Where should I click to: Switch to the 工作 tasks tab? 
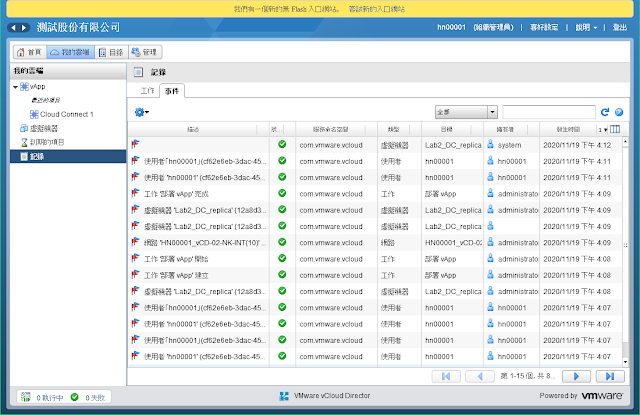[x=147, y=91]
